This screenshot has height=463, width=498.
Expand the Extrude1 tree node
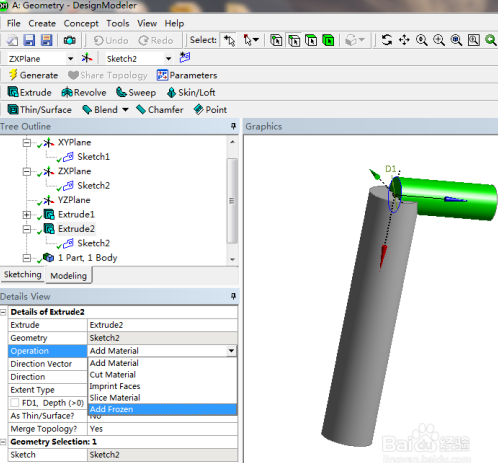pos(27,215)
